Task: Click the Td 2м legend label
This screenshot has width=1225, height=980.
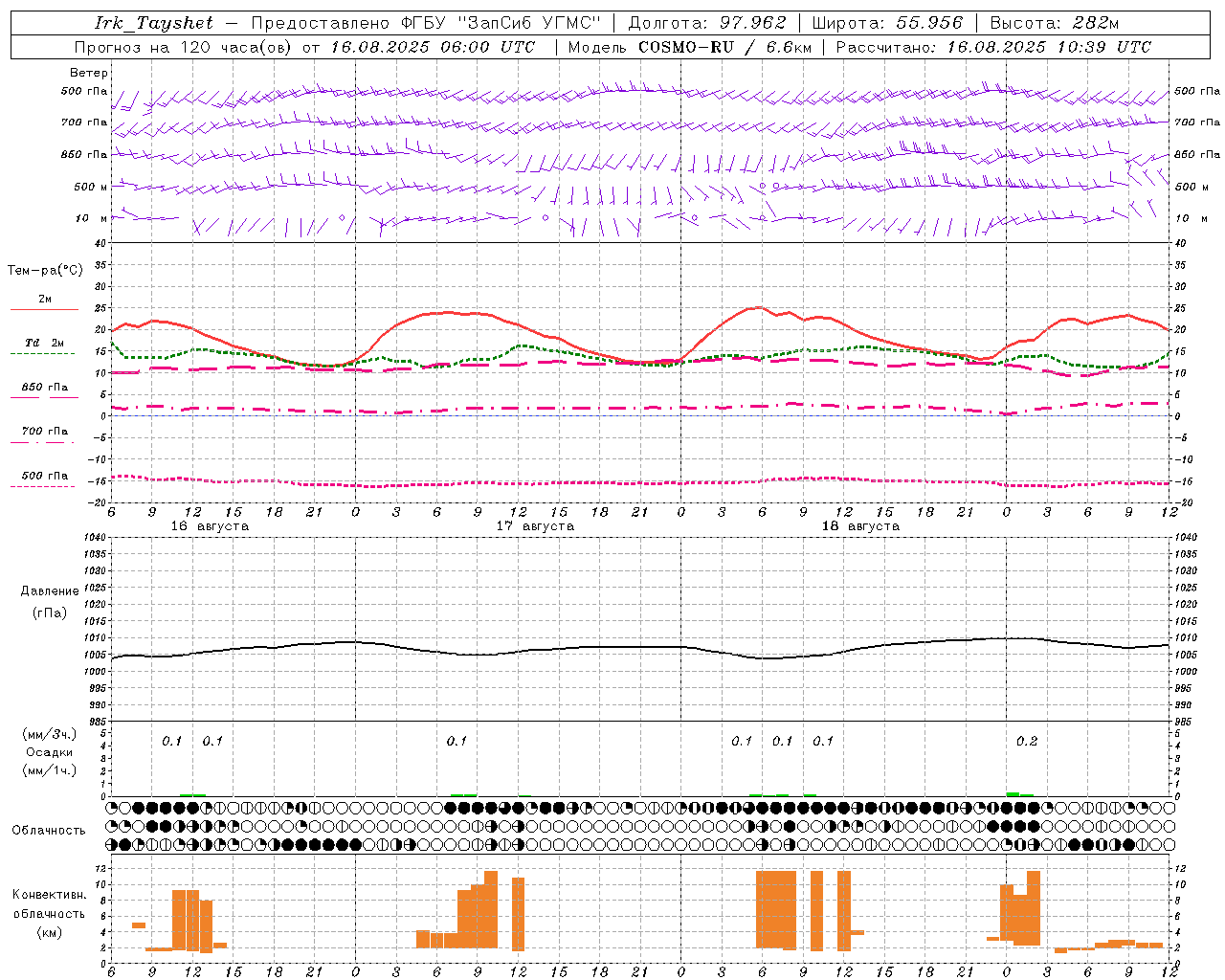Action: (45, 343)
